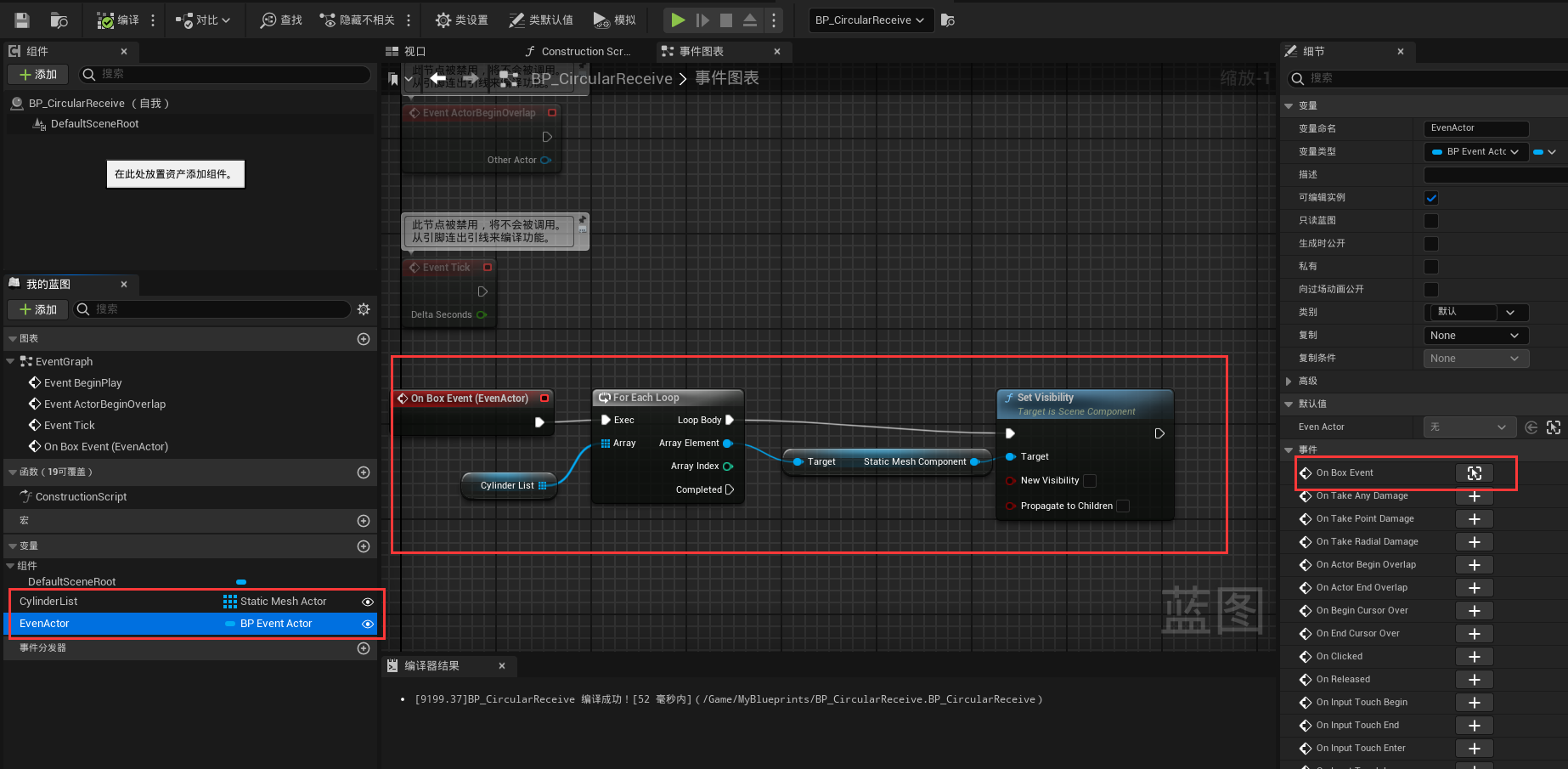Start Simulate (模拟) mode
The image size is (1568, 769).
614,20
